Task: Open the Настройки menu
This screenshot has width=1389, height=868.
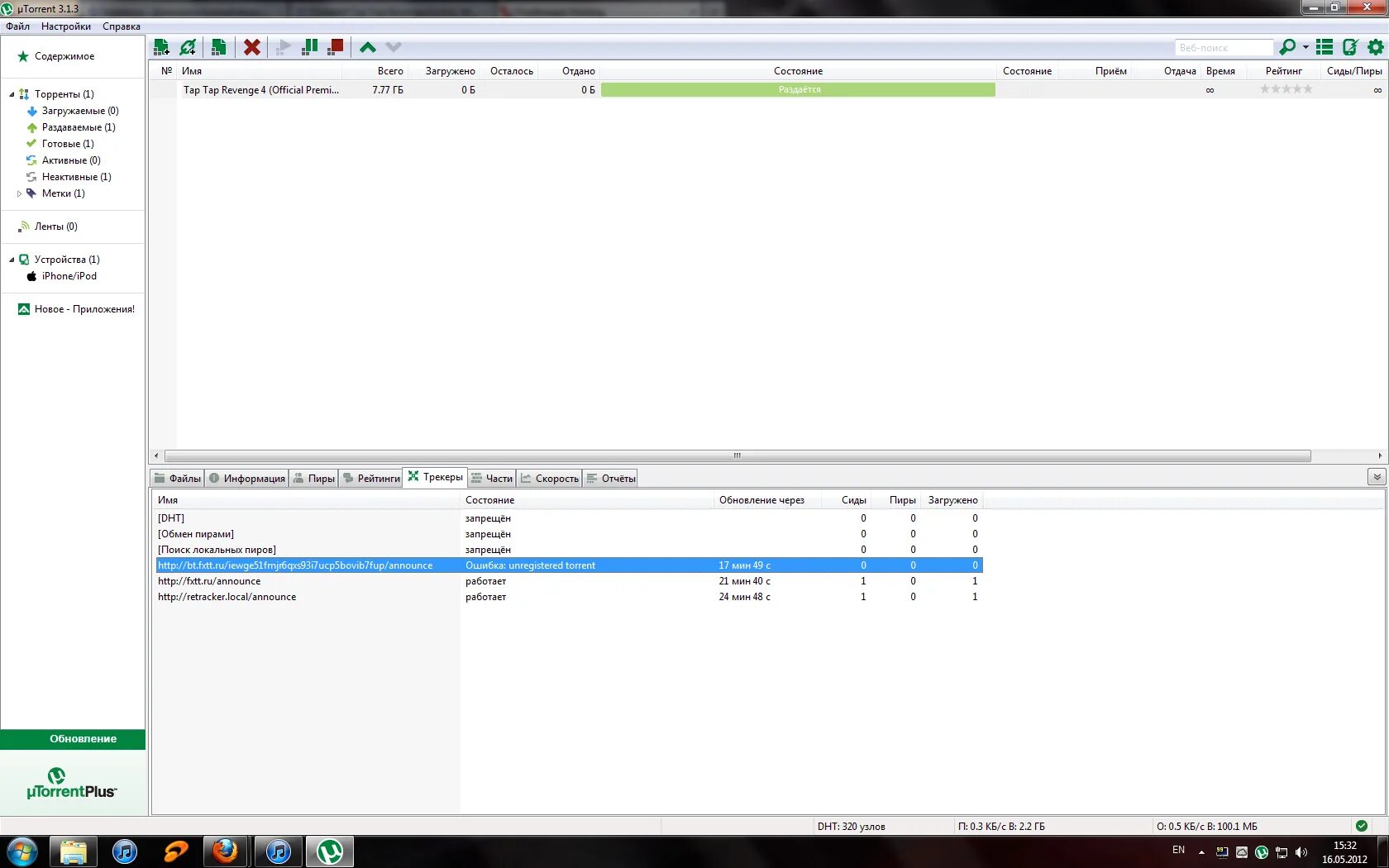Action: [x=66, y=26]
